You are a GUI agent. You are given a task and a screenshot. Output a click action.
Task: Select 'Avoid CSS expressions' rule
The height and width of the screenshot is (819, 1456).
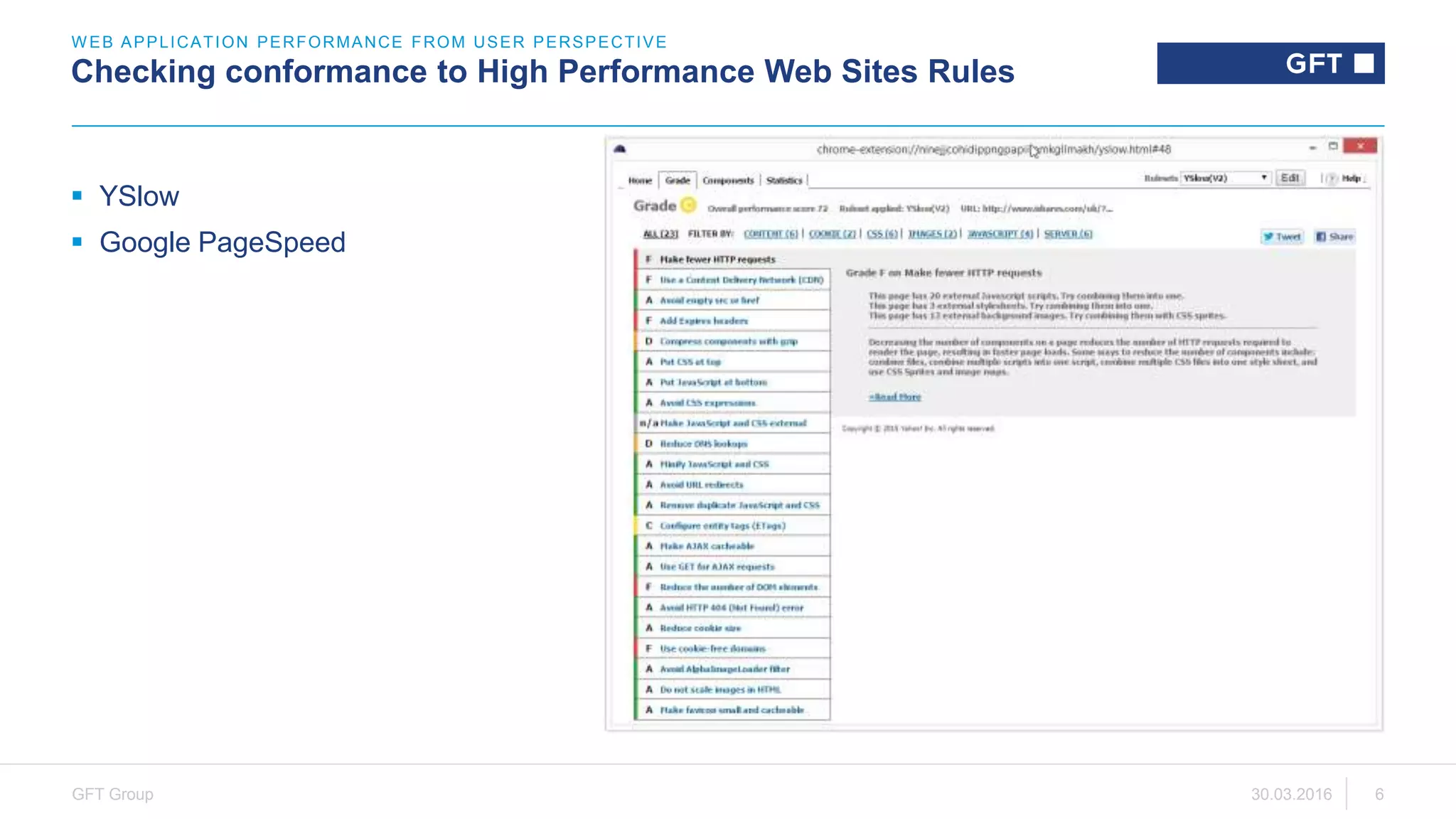pyautogui.click(x=733, y=403)
